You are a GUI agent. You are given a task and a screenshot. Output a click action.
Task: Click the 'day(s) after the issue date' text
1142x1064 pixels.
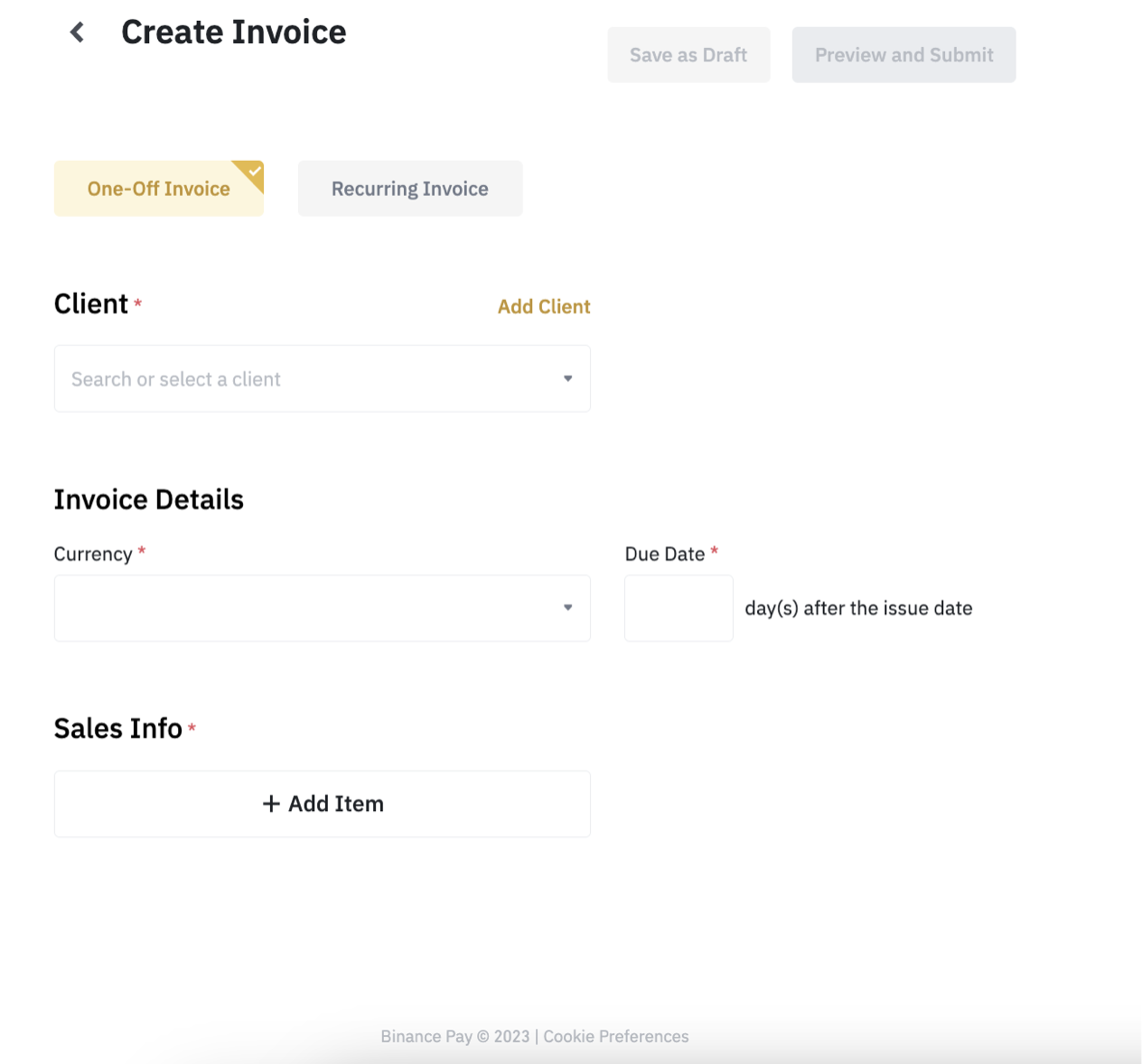pos(858,609)
